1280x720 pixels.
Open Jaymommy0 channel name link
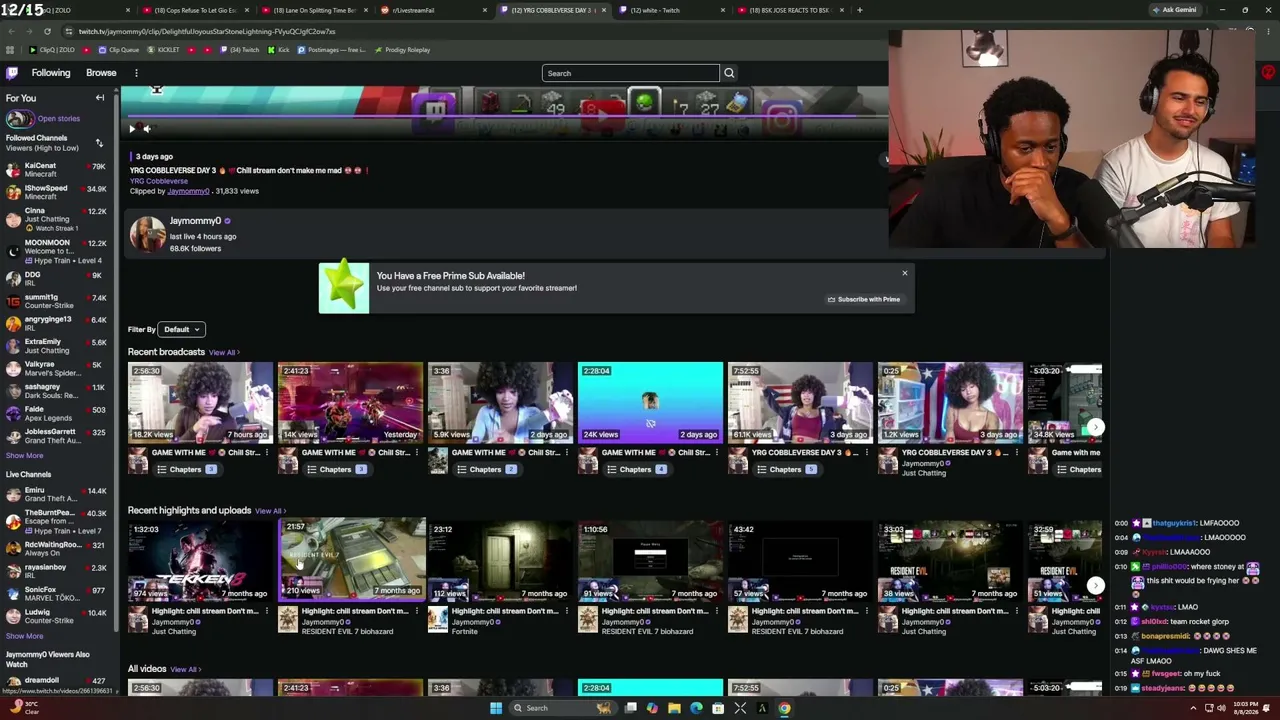(x=195, y=221)
